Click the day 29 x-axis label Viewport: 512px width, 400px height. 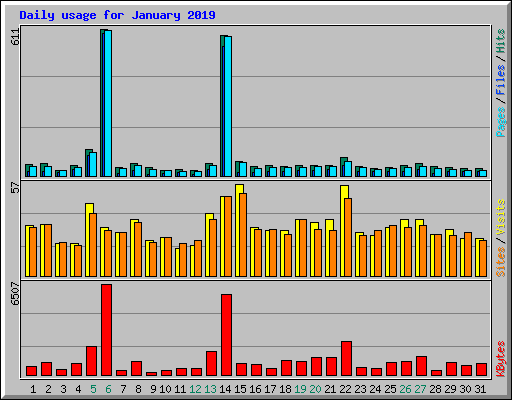[450, 389]
